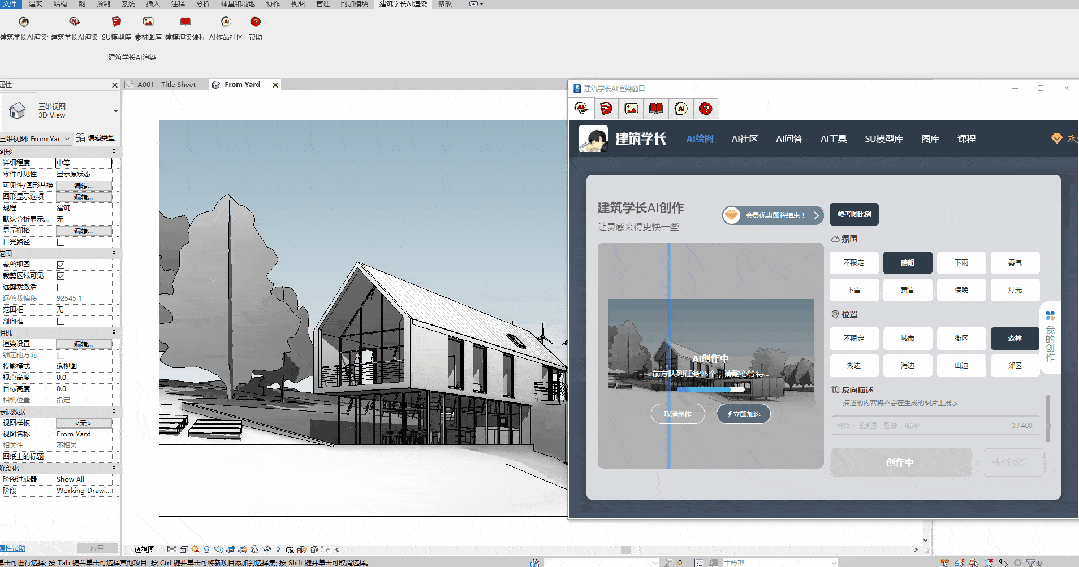This screenshot has height=567, width=1079.
Task: Click the SU模型库 ribbon icon
Action: pyautogui.click(x=116, y=22)
